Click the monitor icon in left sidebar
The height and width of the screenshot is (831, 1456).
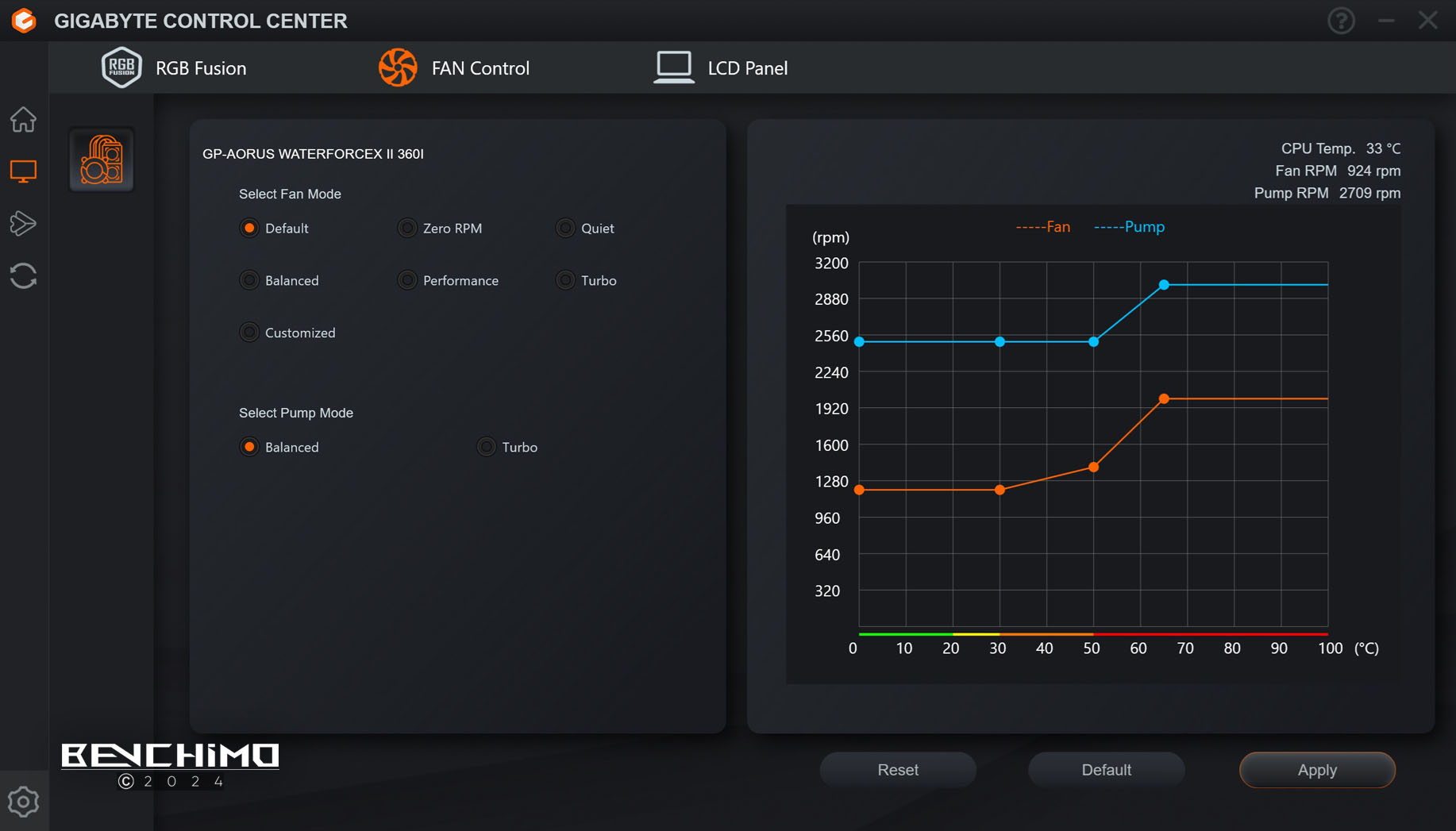23,171
